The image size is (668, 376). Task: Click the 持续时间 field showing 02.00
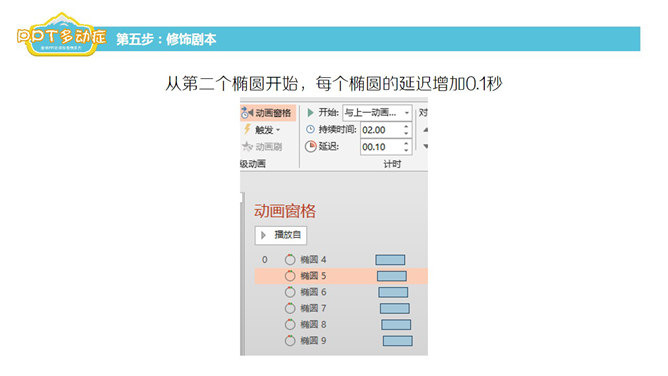click(381, 130)
